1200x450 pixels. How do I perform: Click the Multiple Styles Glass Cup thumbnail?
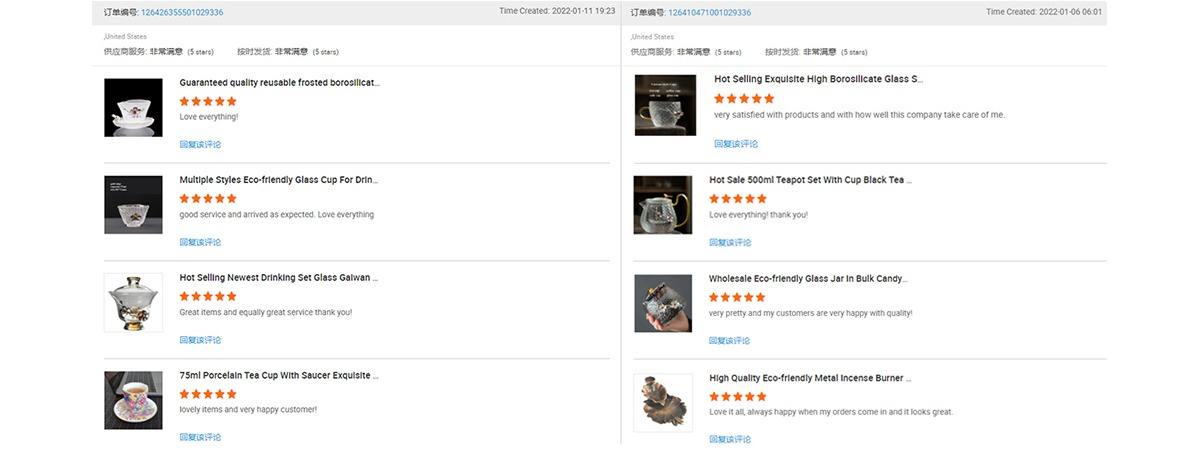[x=133, y=205]
